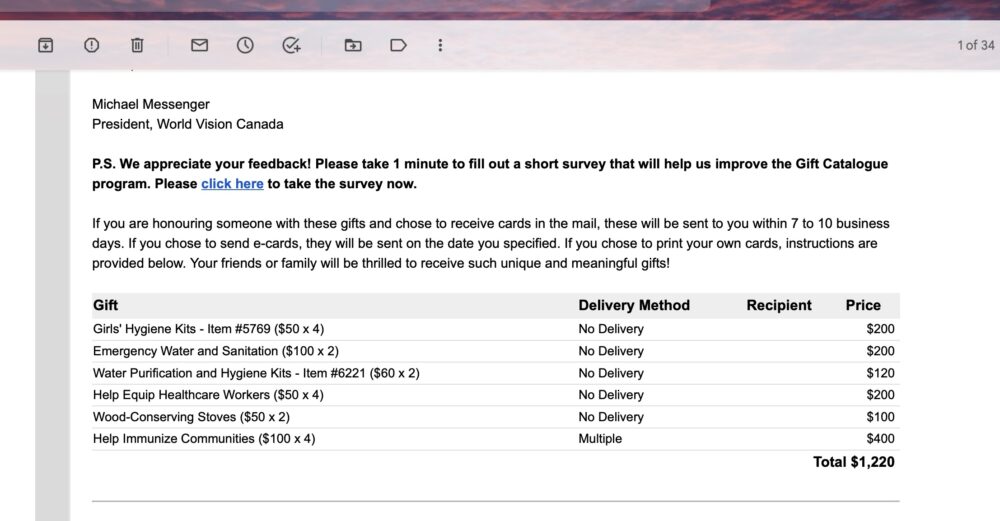Image resolution: width=1000 pixels, height=521 pixels.
Task: Click the Total $1,220 amount
Action: coord(853,462)
